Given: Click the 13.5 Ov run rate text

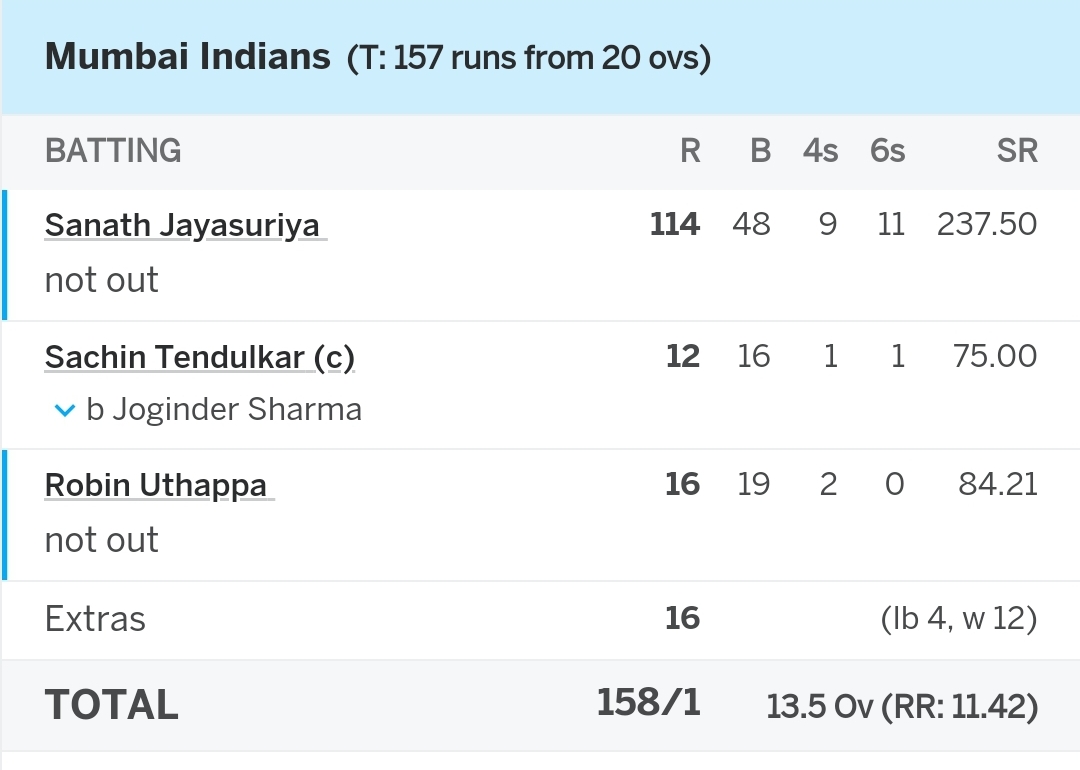Looking at the screenshot, I should pyautogui.click(x=902, y=706).
